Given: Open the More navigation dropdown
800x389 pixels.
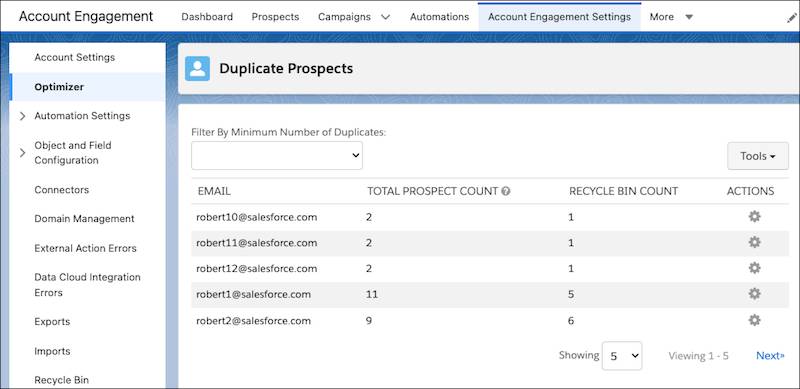Looking at the screenshot, I should 671,17.
